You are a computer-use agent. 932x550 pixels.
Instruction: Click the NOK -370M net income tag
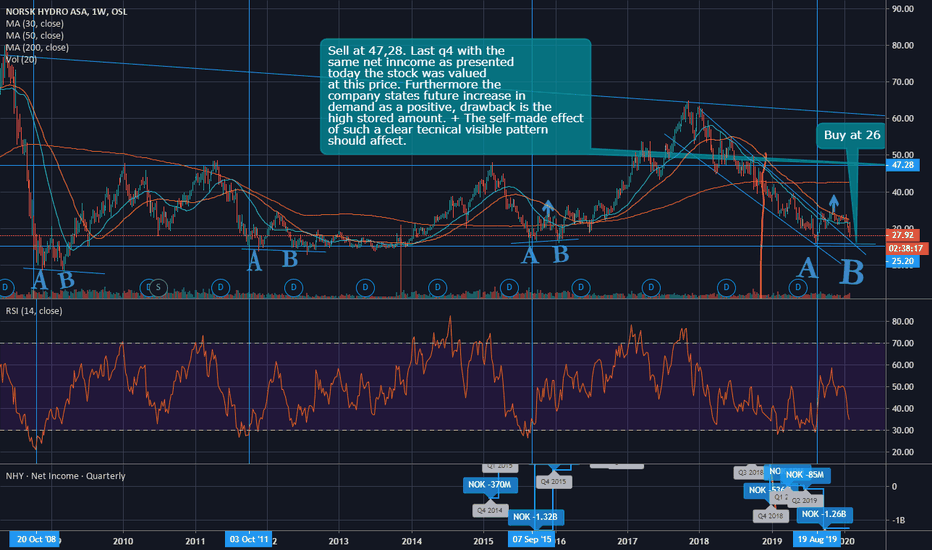[x=490, y=485]
